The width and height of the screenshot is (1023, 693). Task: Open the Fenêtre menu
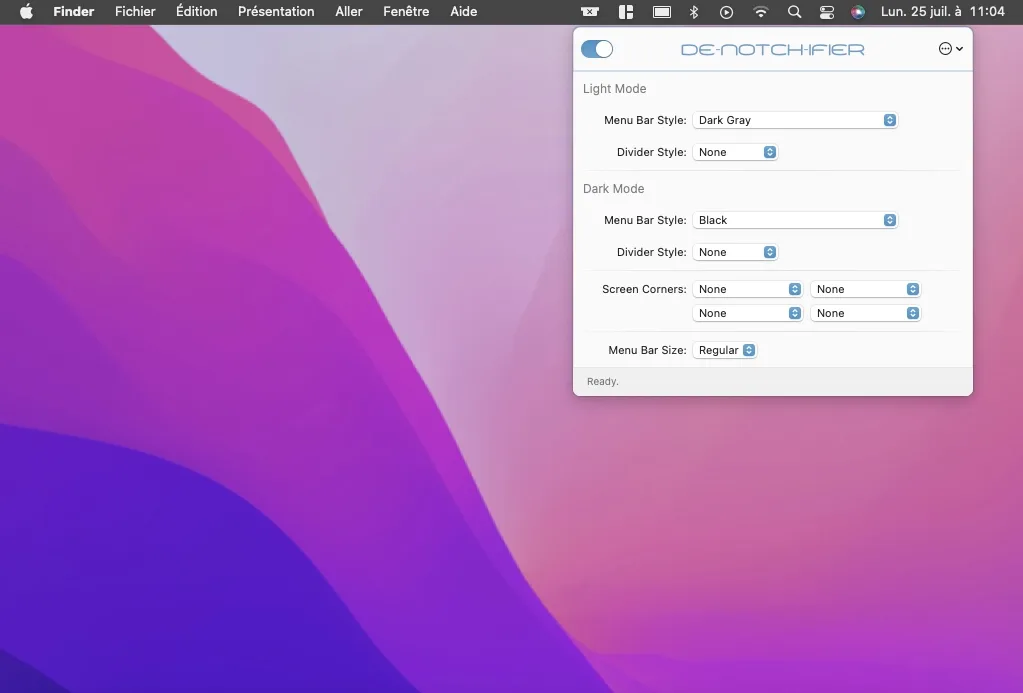[406, 12]
